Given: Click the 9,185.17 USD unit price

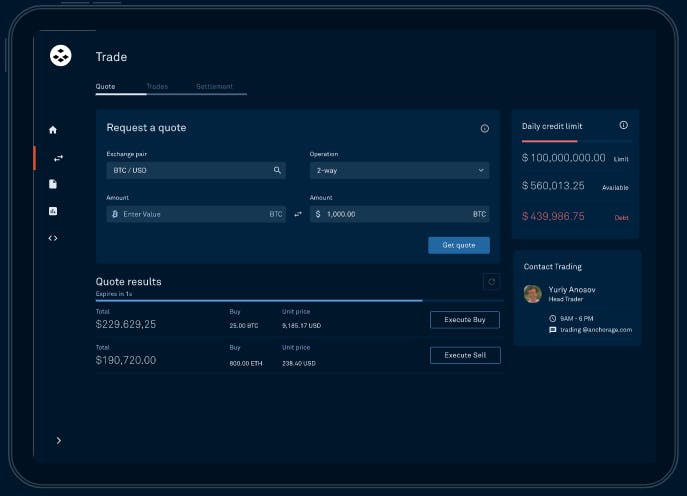Looking at the screenshot, I should click(301, 326).
